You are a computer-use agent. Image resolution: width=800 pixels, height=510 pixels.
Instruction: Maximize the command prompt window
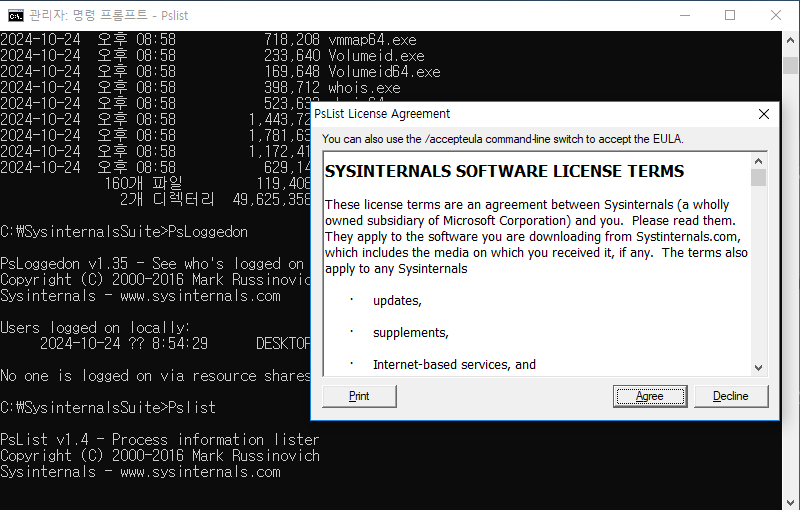[730, 15]
